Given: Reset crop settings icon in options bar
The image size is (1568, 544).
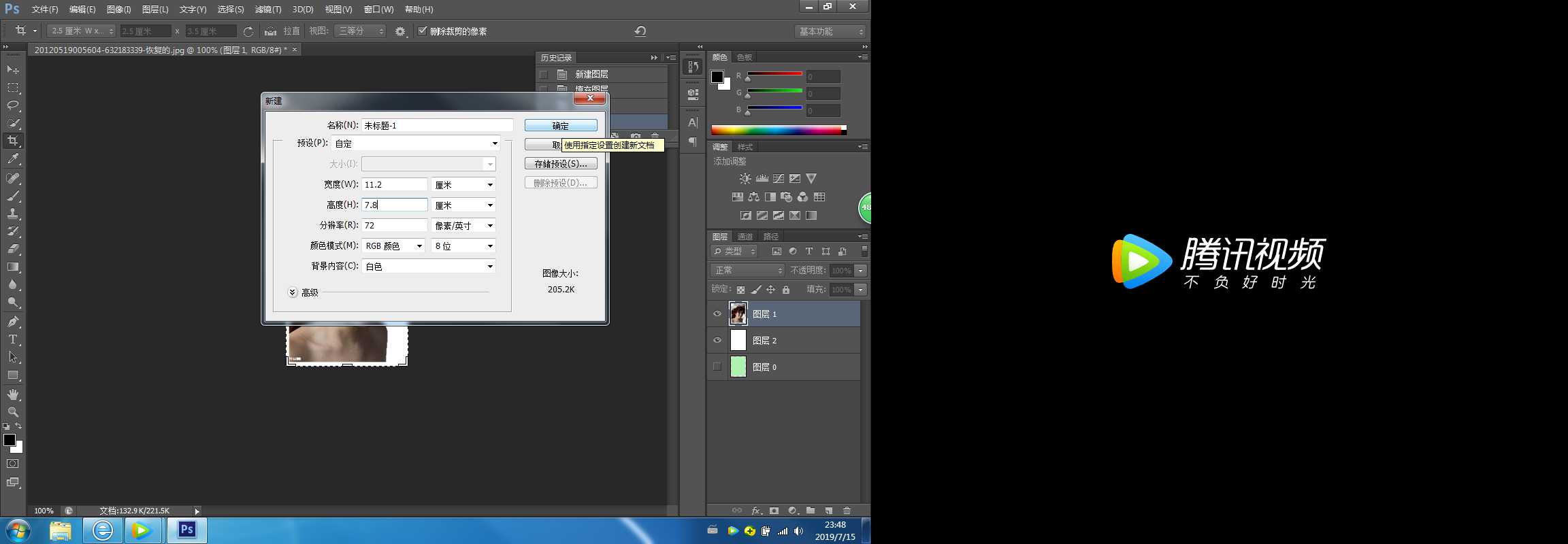Looking at the screenshot, I should (x=640, y=31).
